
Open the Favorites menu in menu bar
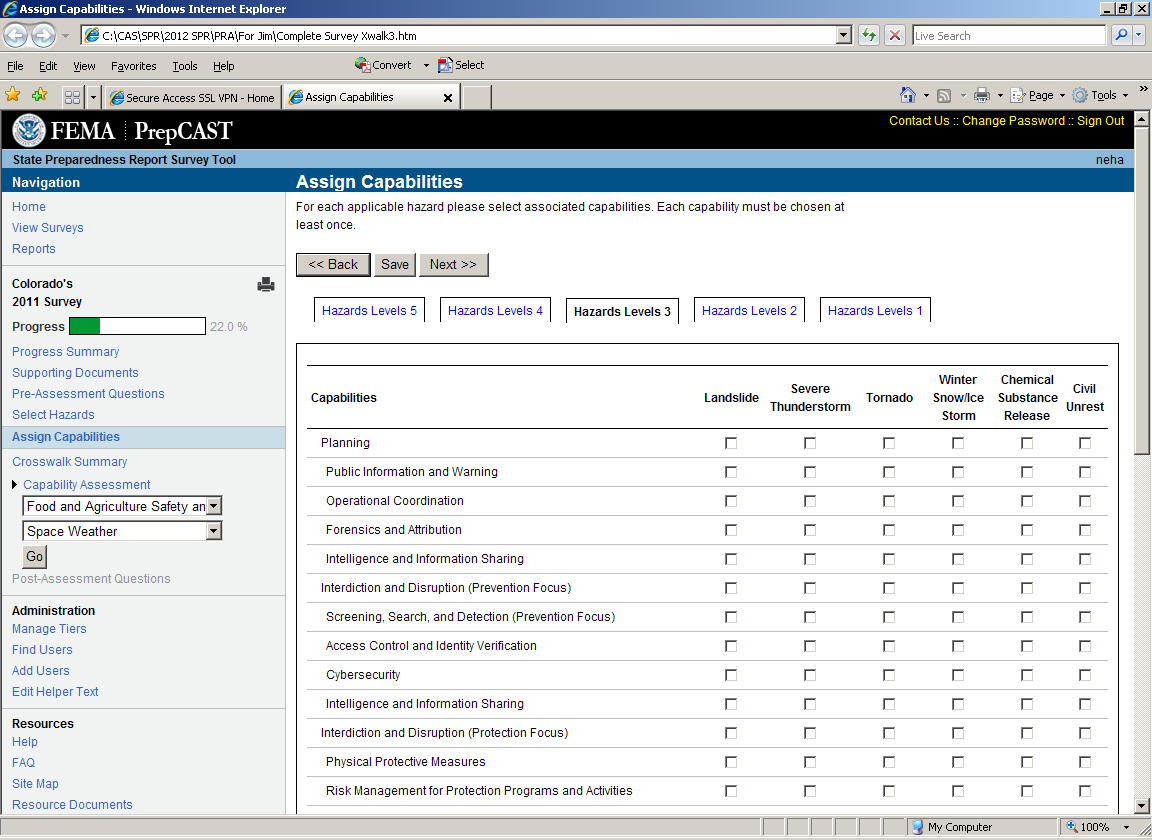click(133, 66)
